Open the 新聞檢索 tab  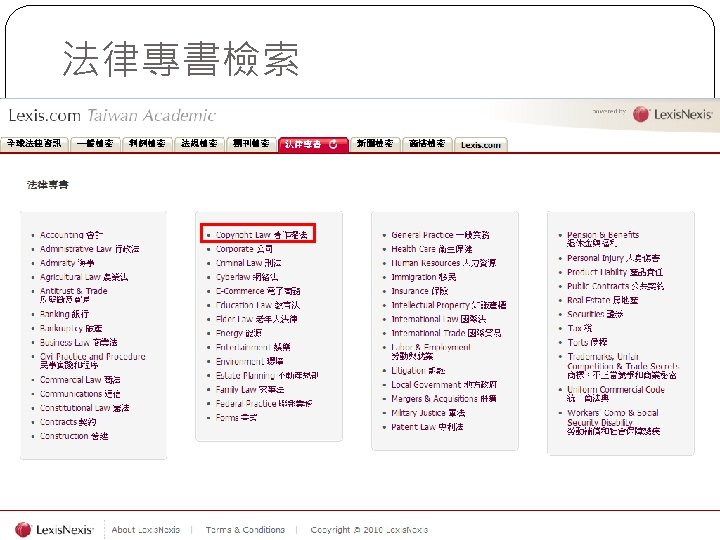(375, 144)
